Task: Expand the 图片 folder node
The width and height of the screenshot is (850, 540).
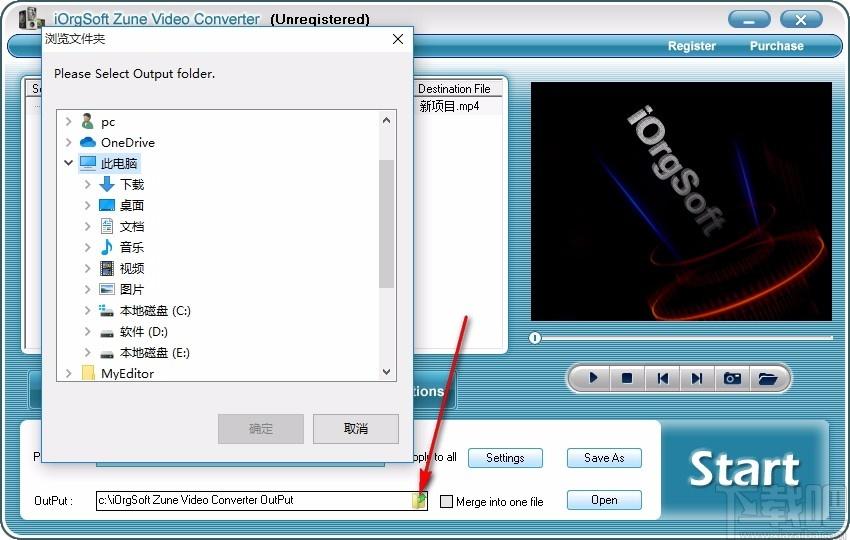Action: (x=87, y=289)
